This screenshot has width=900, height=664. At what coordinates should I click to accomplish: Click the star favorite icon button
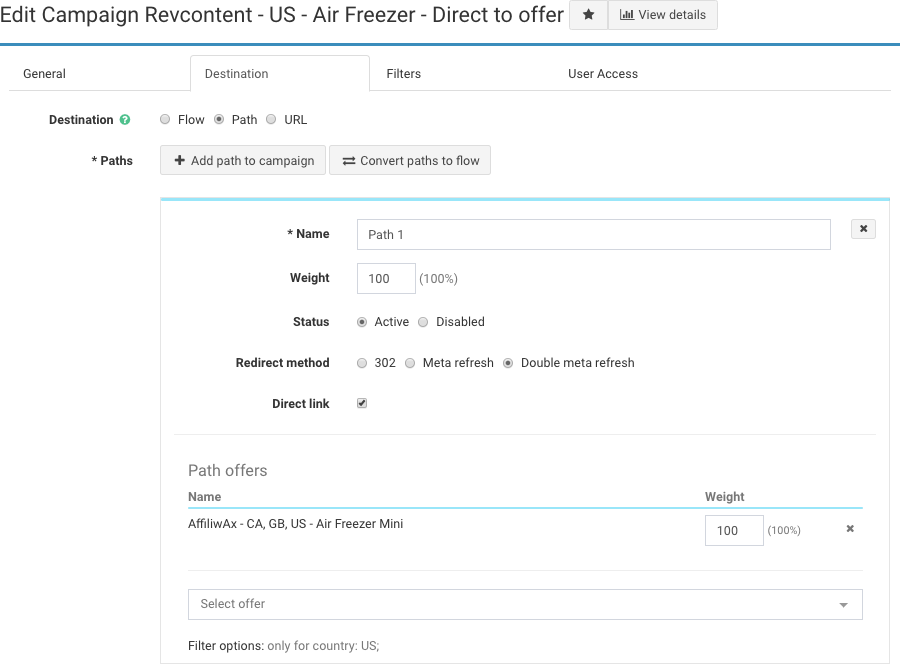click(x=588, y=15)
